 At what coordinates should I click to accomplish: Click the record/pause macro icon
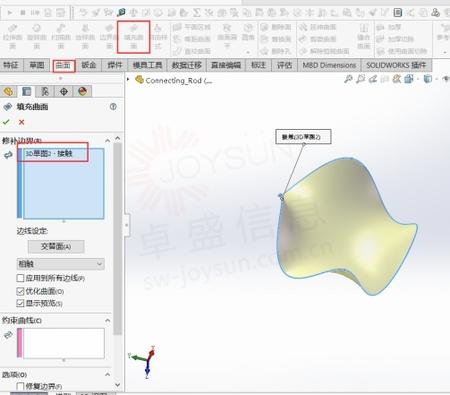coord(35,13)
